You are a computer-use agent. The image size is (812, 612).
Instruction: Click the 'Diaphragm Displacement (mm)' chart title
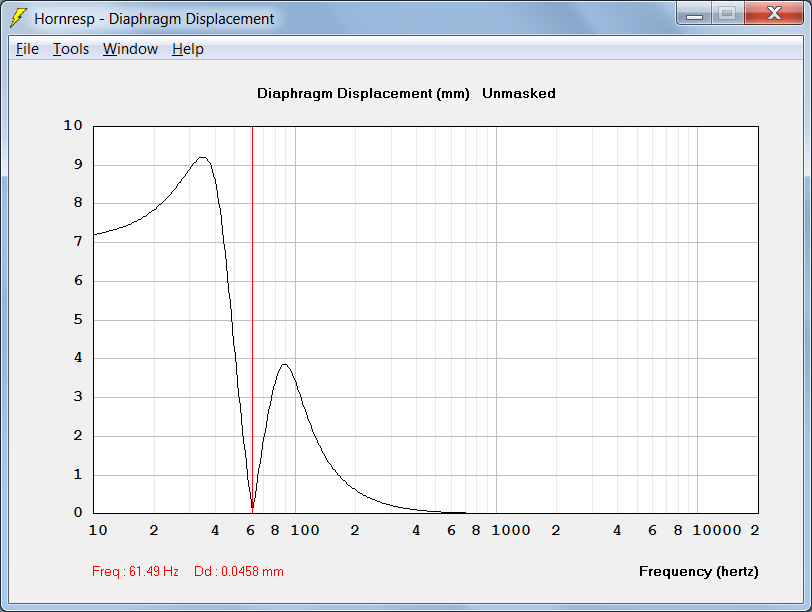[x=363, y=94]
